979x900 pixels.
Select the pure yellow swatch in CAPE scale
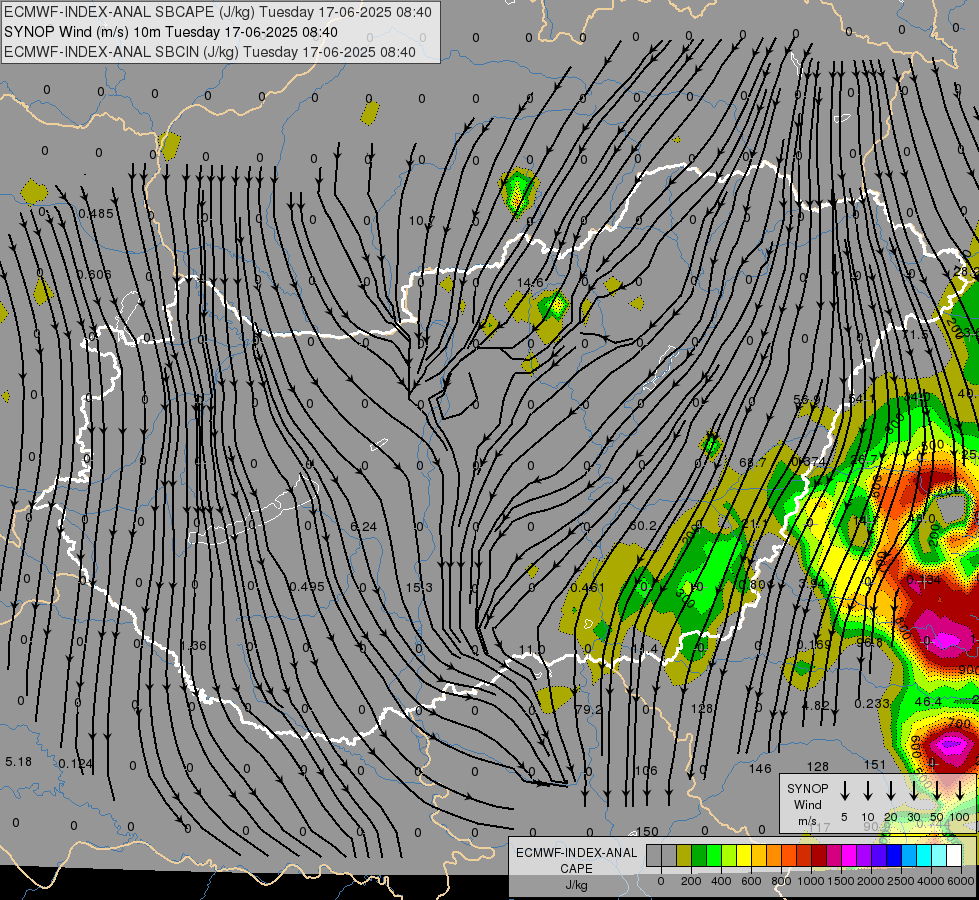(x=744, y=855)
